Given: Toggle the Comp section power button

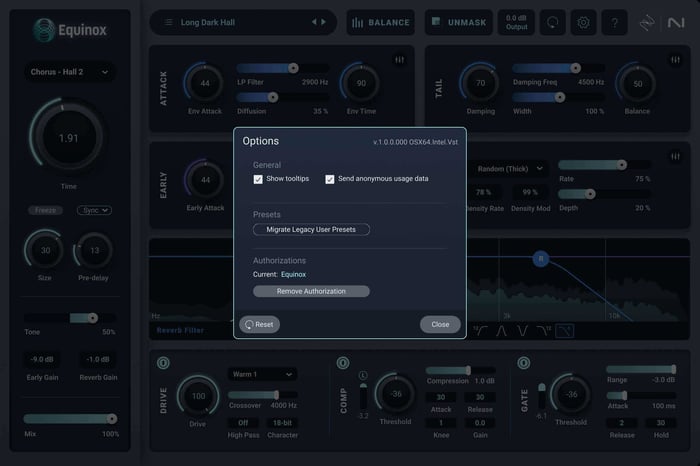Looking at the screenshot, I should tap(343, 363).
